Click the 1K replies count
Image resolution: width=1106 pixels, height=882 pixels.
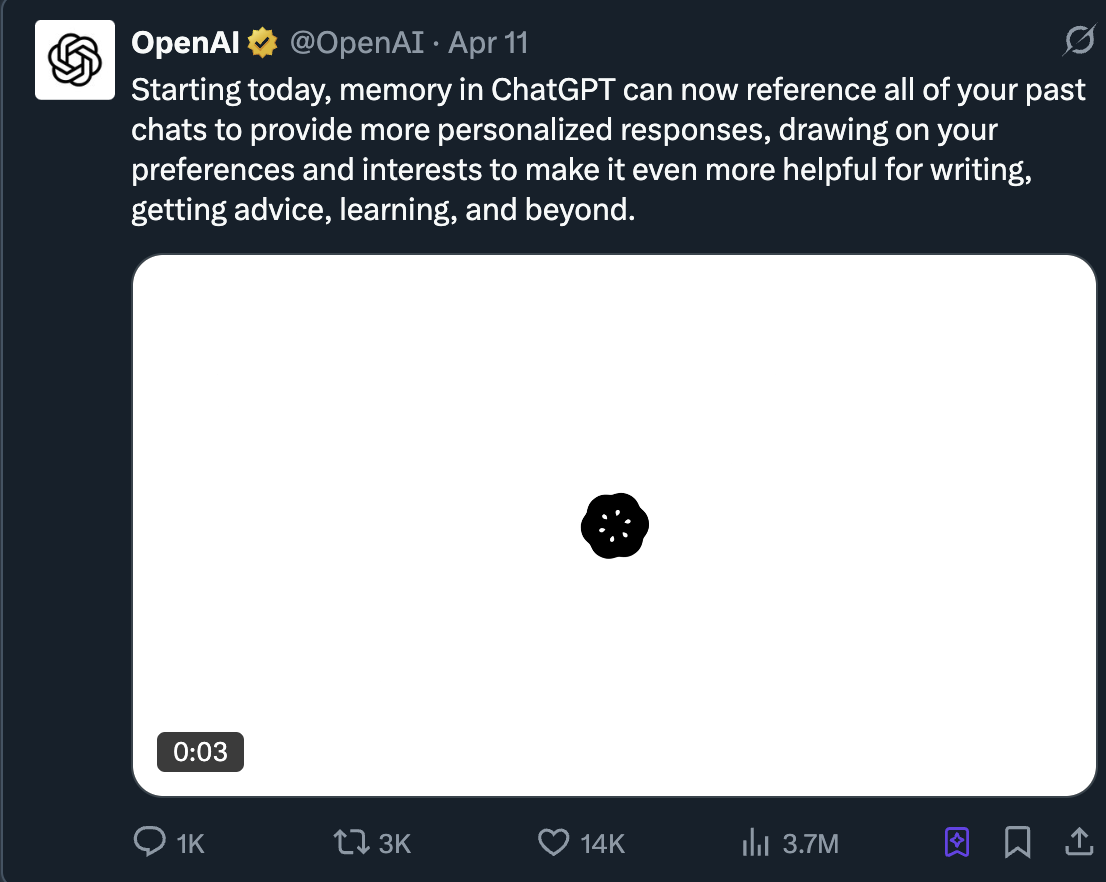point(190,844)
